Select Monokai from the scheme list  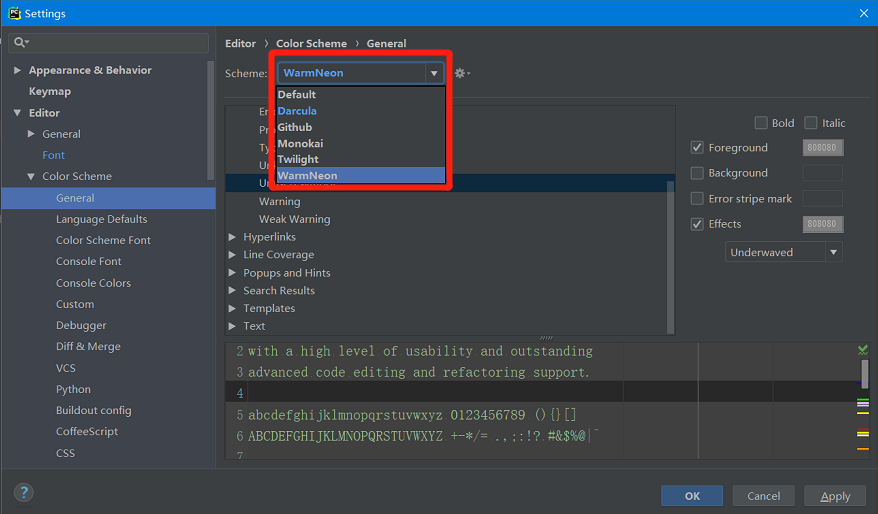(x=300, y=143)
